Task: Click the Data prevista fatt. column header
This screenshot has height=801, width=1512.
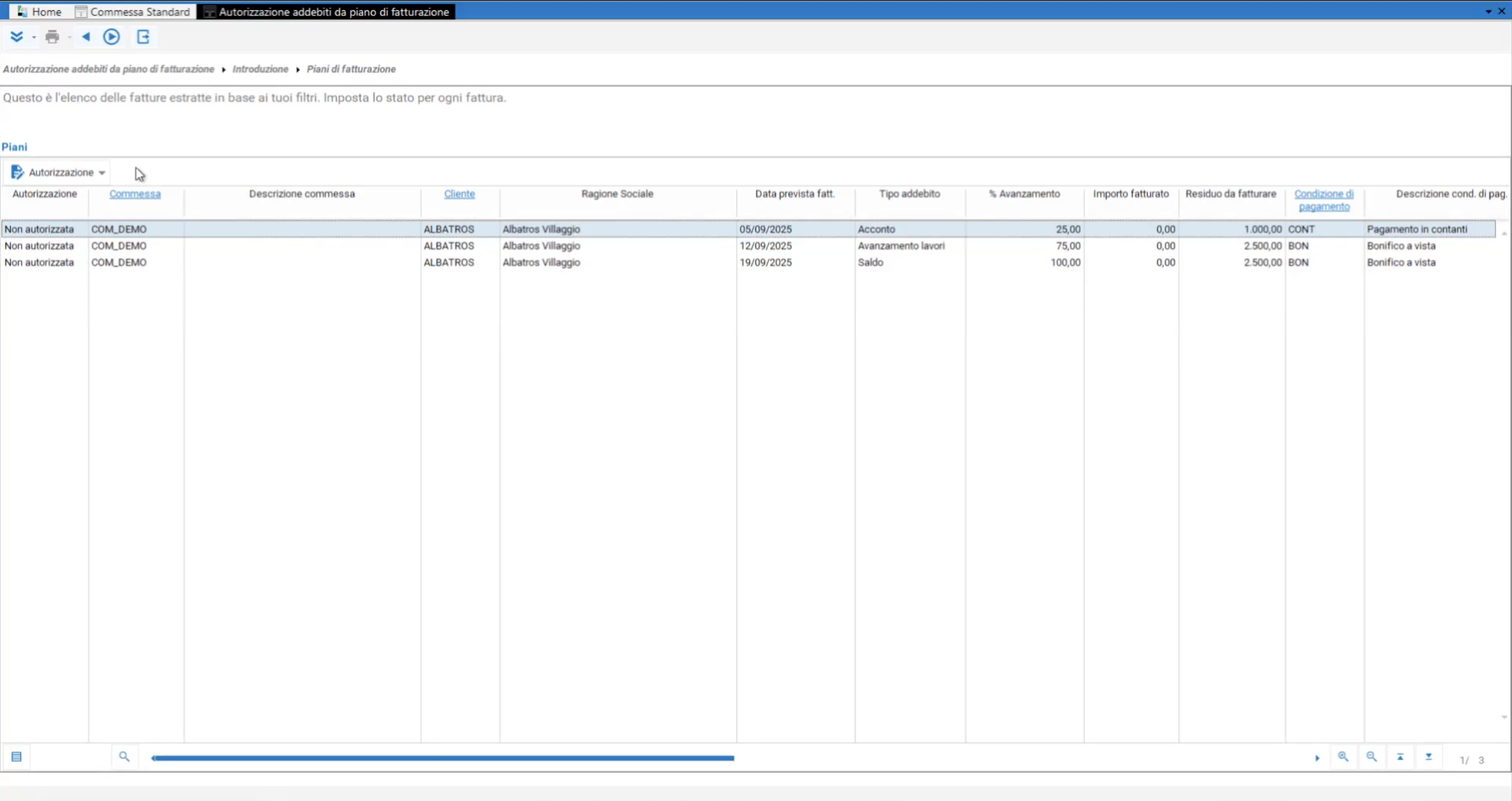Action: pos(795,194)
